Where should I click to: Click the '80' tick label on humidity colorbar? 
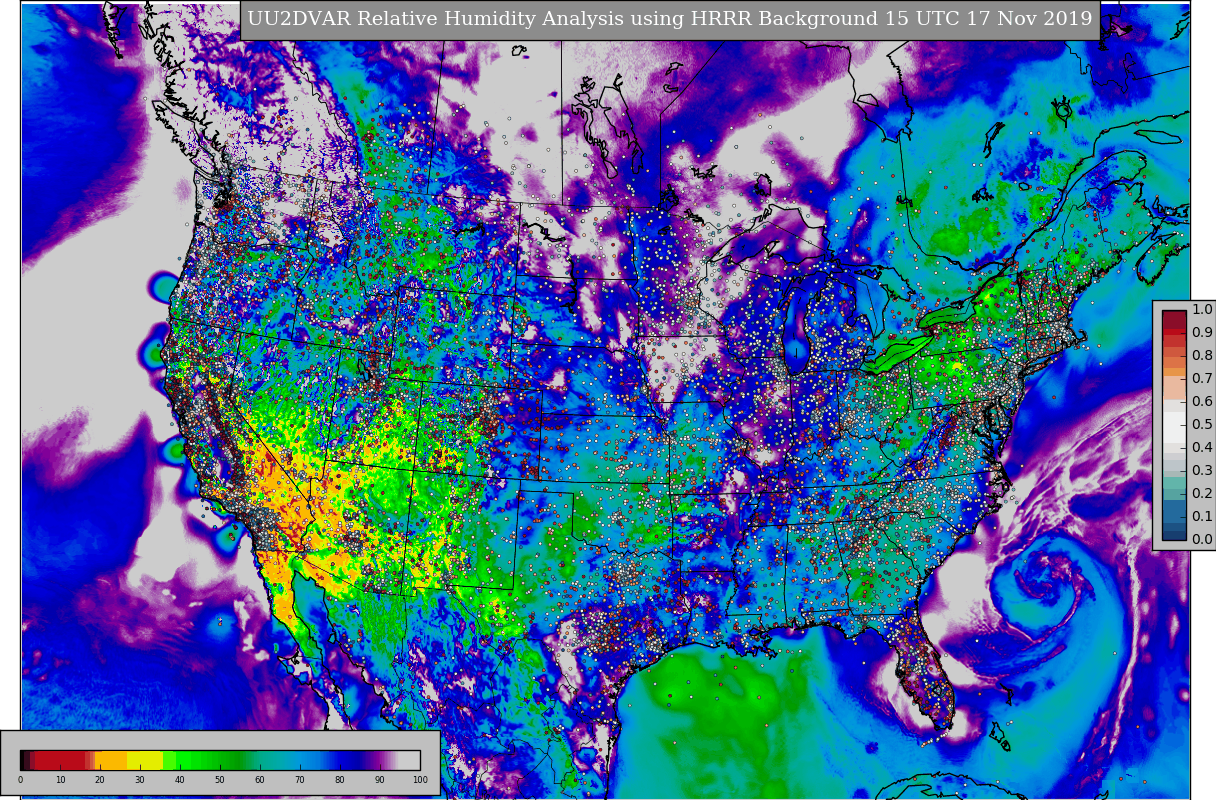click(x=340, y=780)
